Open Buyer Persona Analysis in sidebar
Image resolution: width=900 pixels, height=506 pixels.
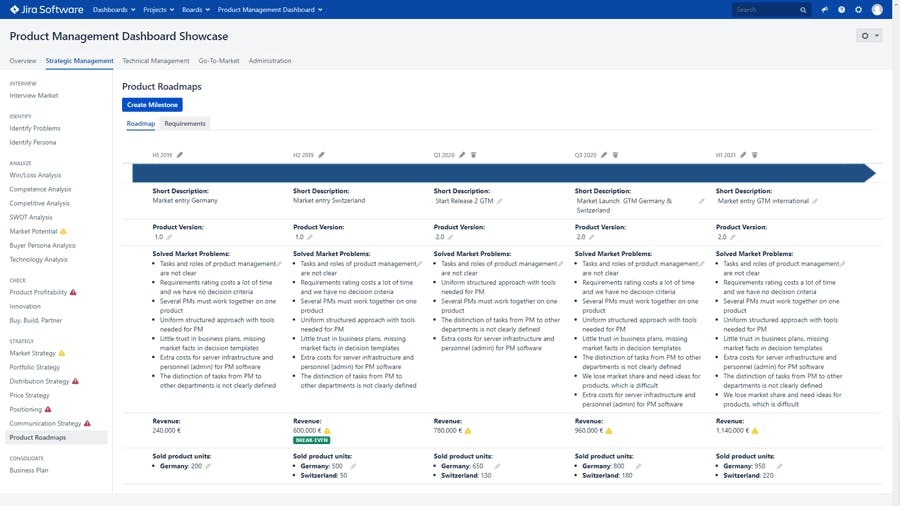coord(42,246)
